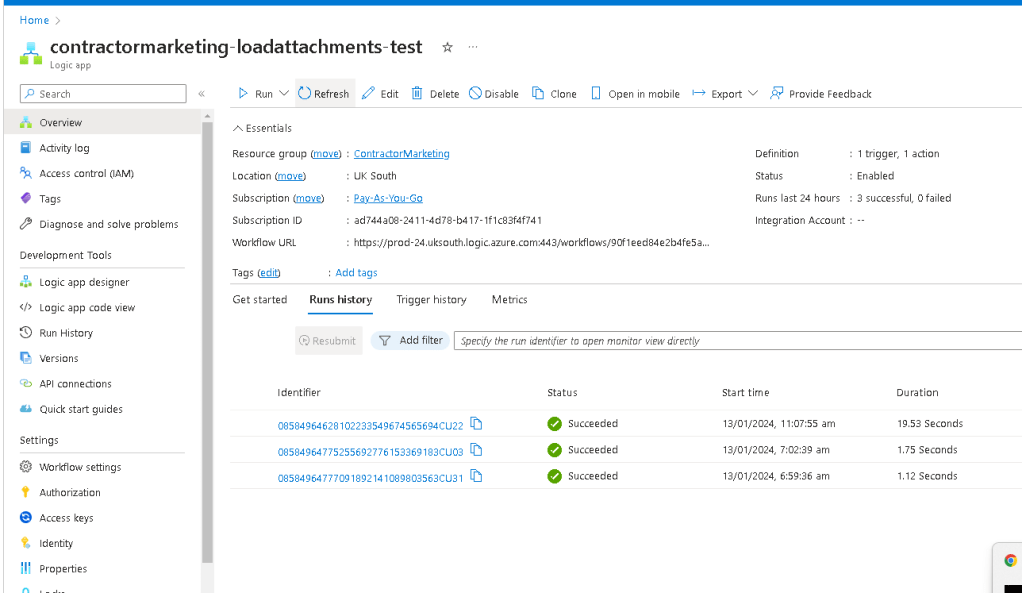Click the Versions icon in the sidebar

point(25,358)
